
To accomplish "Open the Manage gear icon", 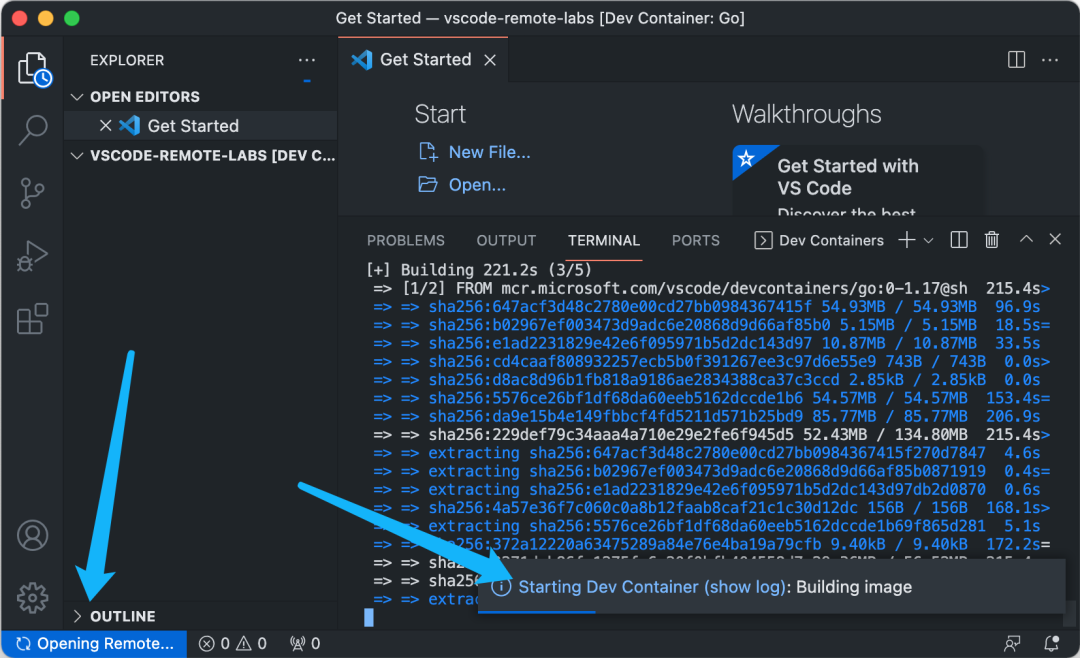I will coord(32,597).
